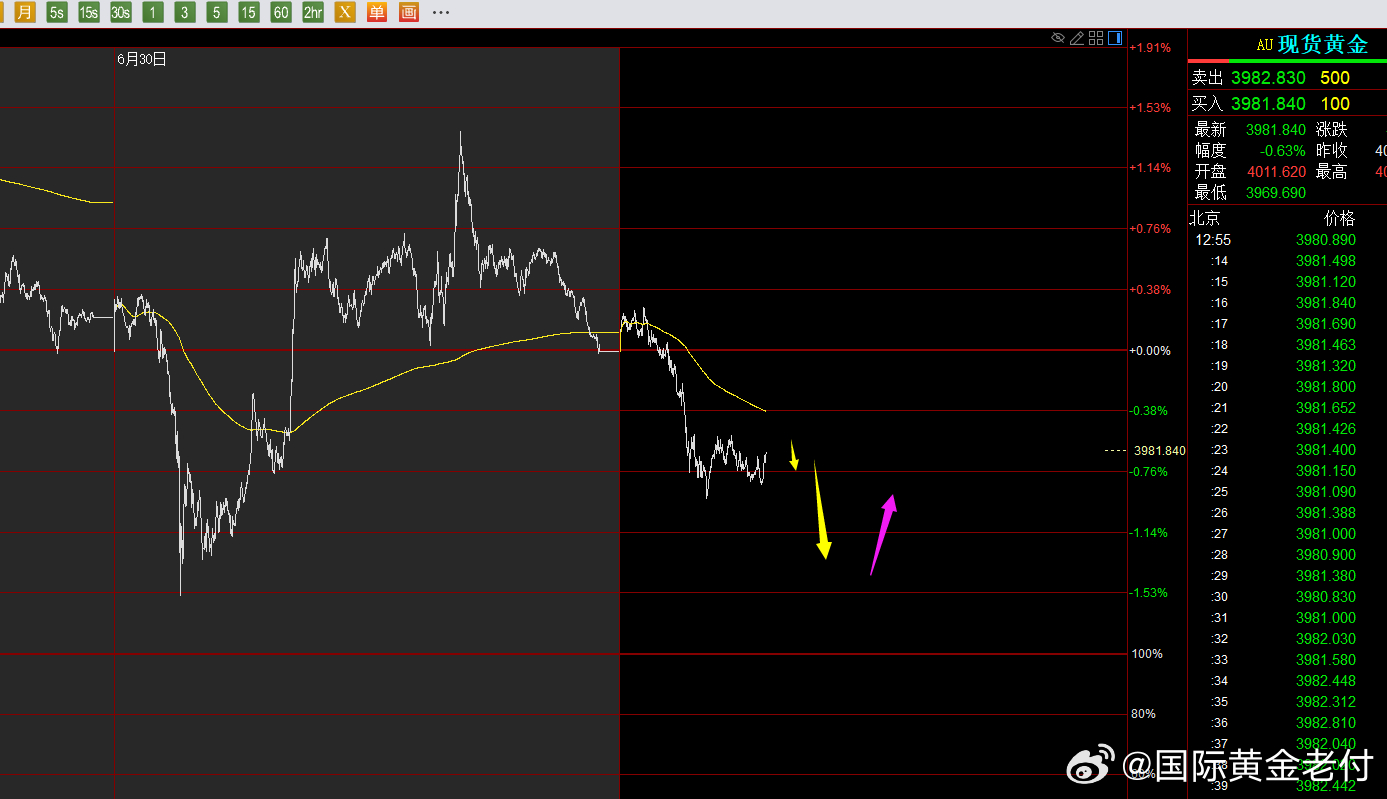Click the -1.53% axis label
This screenshot has height=799, width=1387.
(1150, 593)
